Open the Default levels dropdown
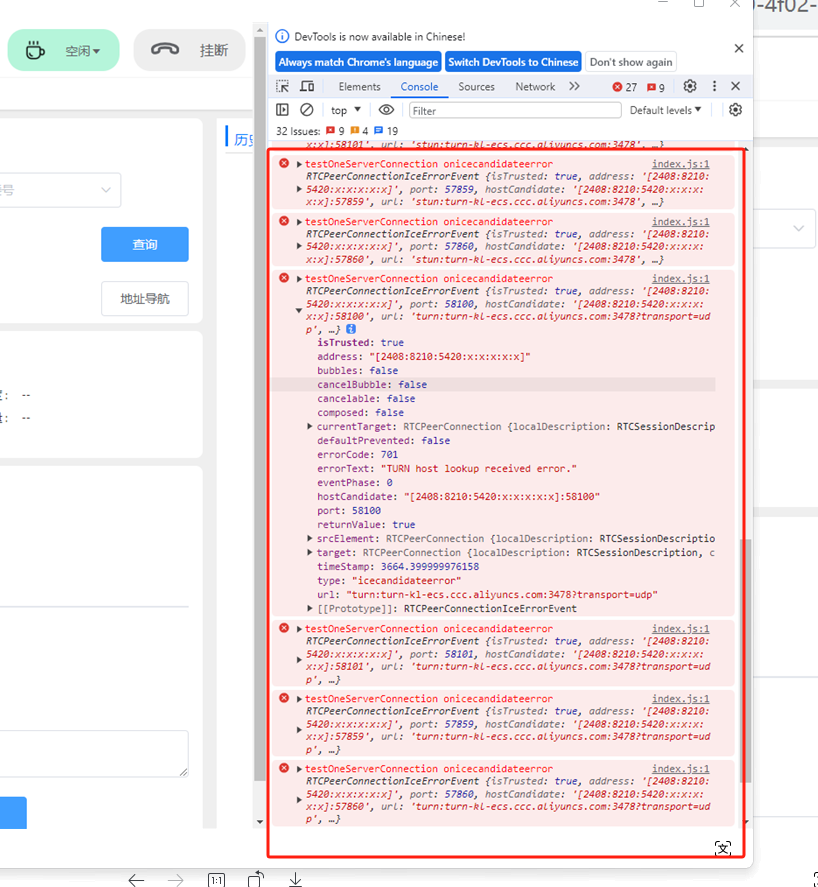Viewport: 818px width, 887px height. point(665,110)
